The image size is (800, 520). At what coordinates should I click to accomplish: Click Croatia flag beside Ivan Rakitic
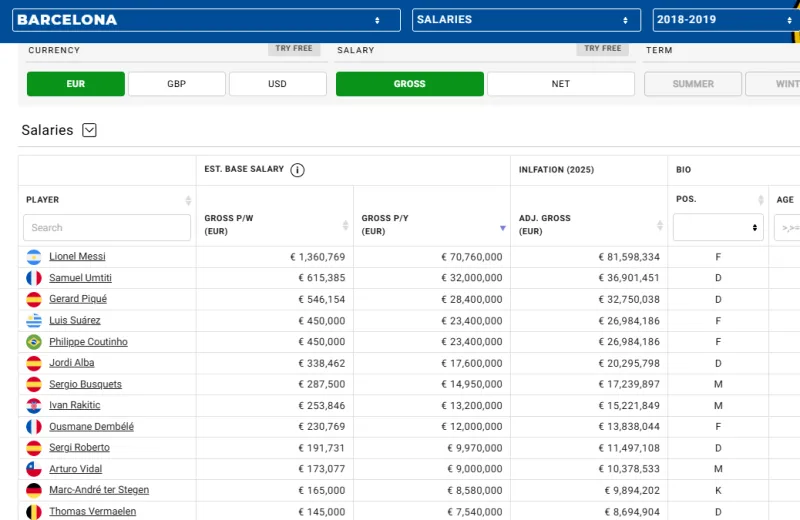tap(34, 406)
